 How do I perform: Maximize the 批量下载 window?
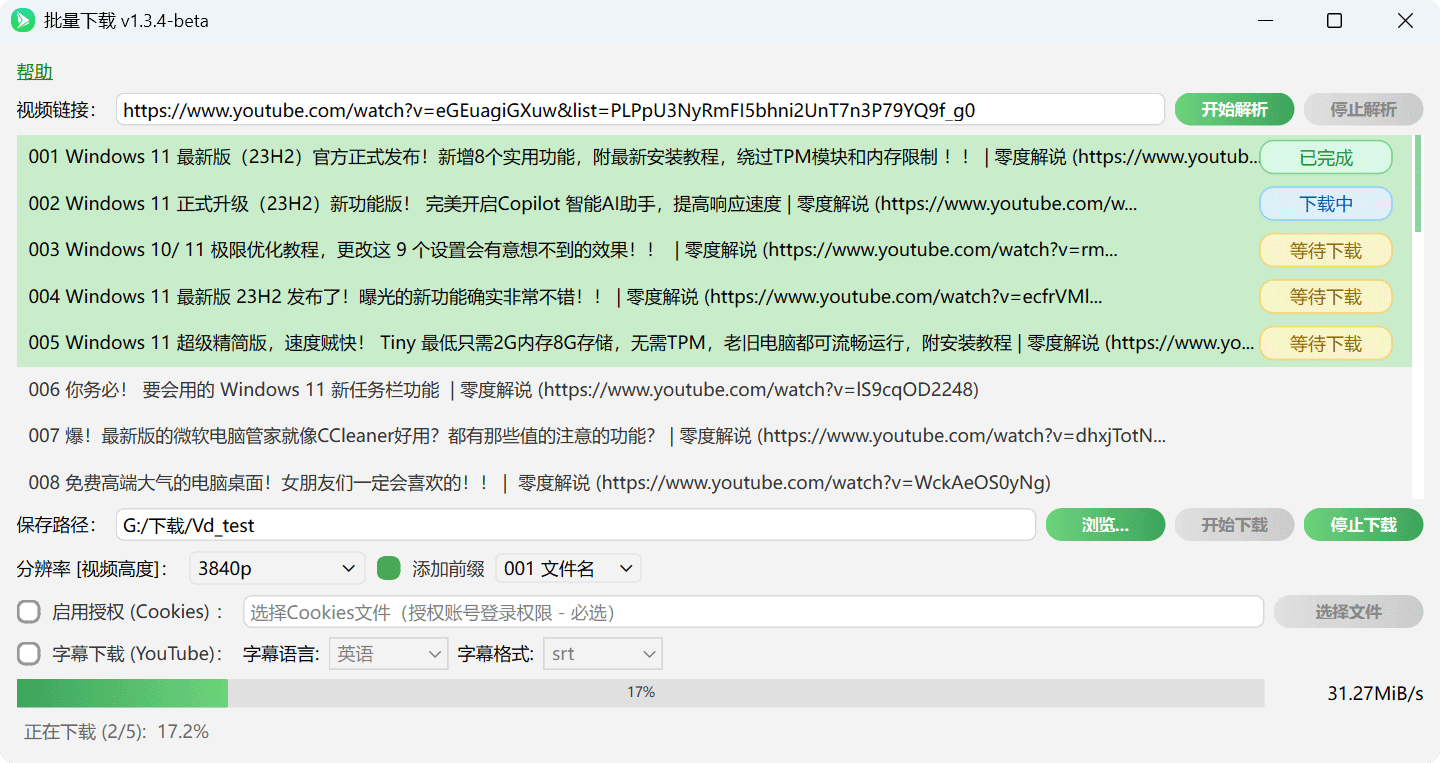[1334, 21]
